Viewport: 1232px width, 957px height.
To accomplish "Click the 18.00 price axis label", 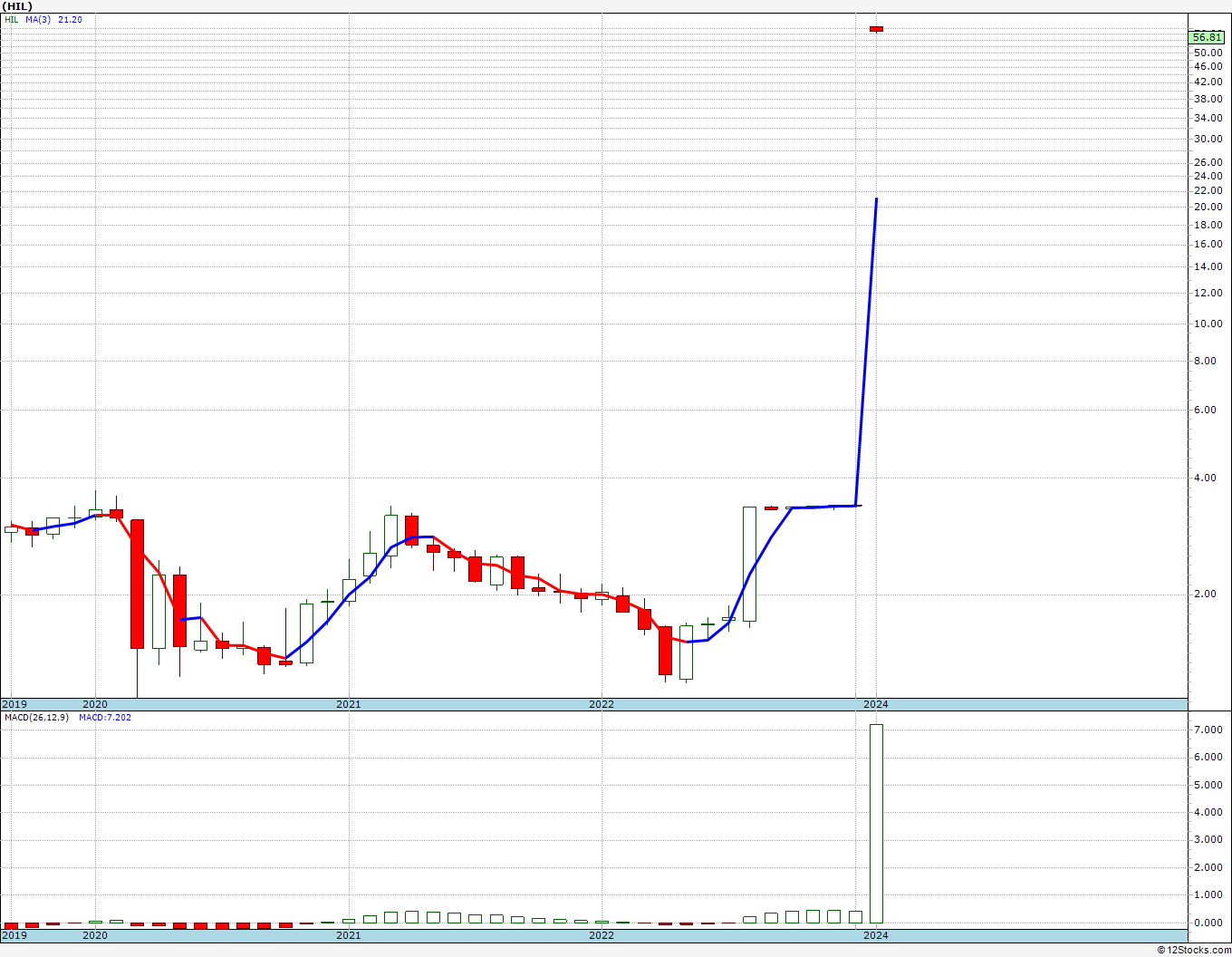I will (1208, 226).
